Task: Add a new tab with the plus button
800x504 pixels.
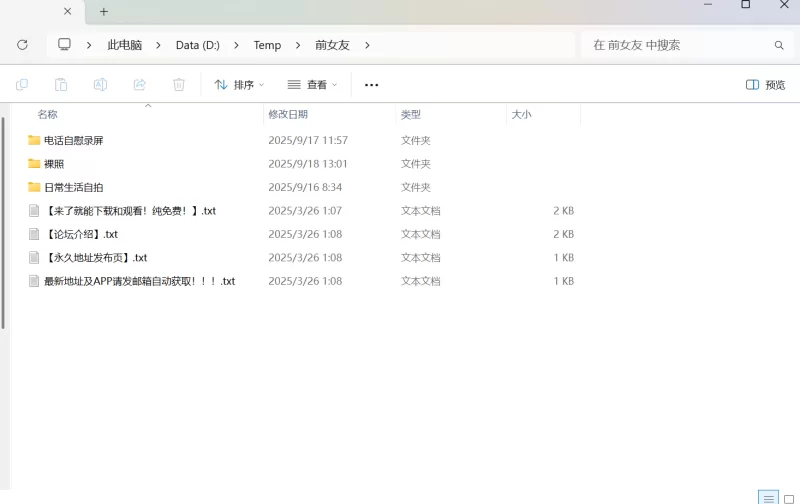Action: point(103,12)
